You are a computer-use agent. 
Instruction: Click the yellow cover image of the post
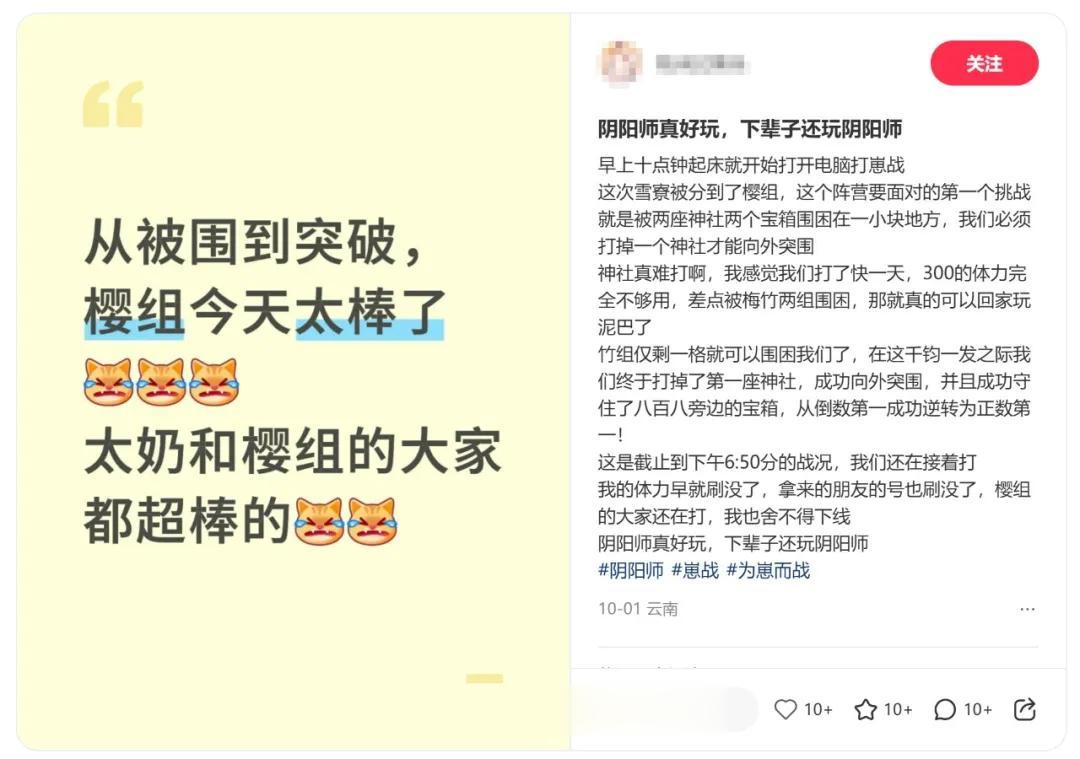(x=293, y=382)
